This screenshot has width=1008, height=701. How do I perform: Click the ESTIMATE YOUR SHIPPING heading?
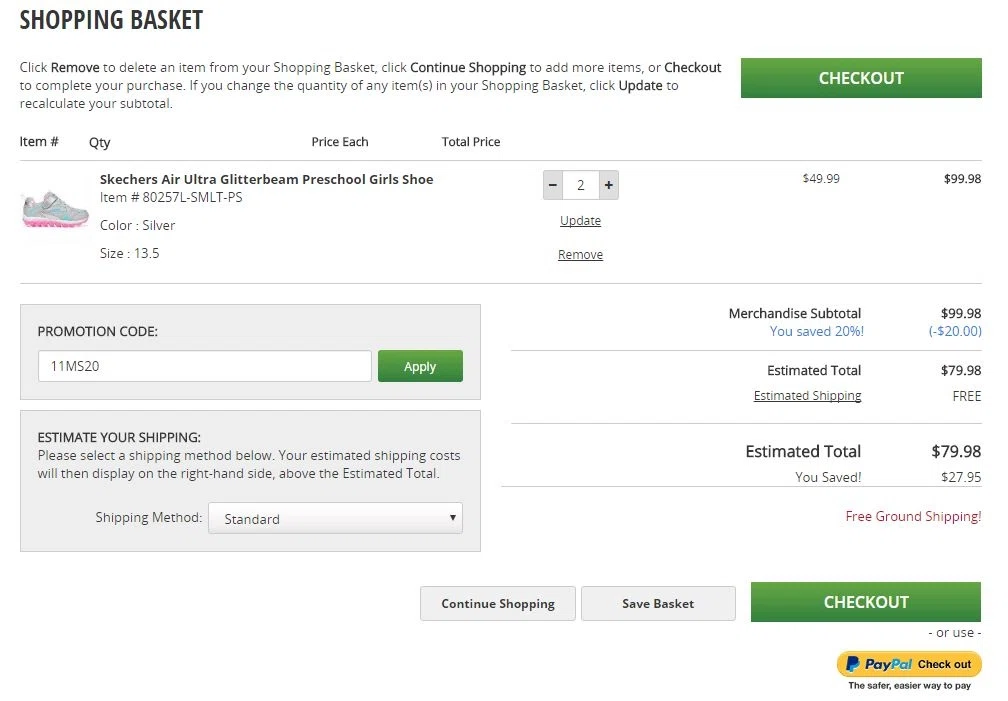pyautogui.click(x=119, y=437)
